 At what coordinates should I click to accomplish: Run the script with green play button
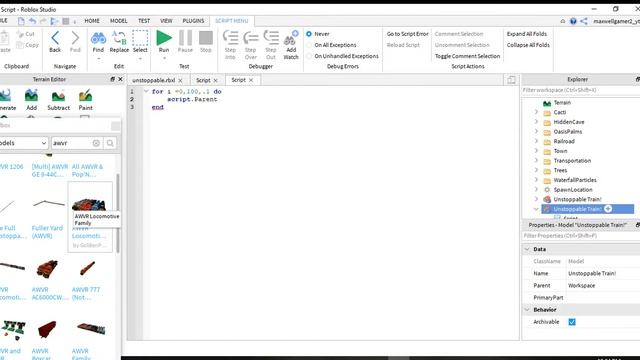[x=164, y=38]
